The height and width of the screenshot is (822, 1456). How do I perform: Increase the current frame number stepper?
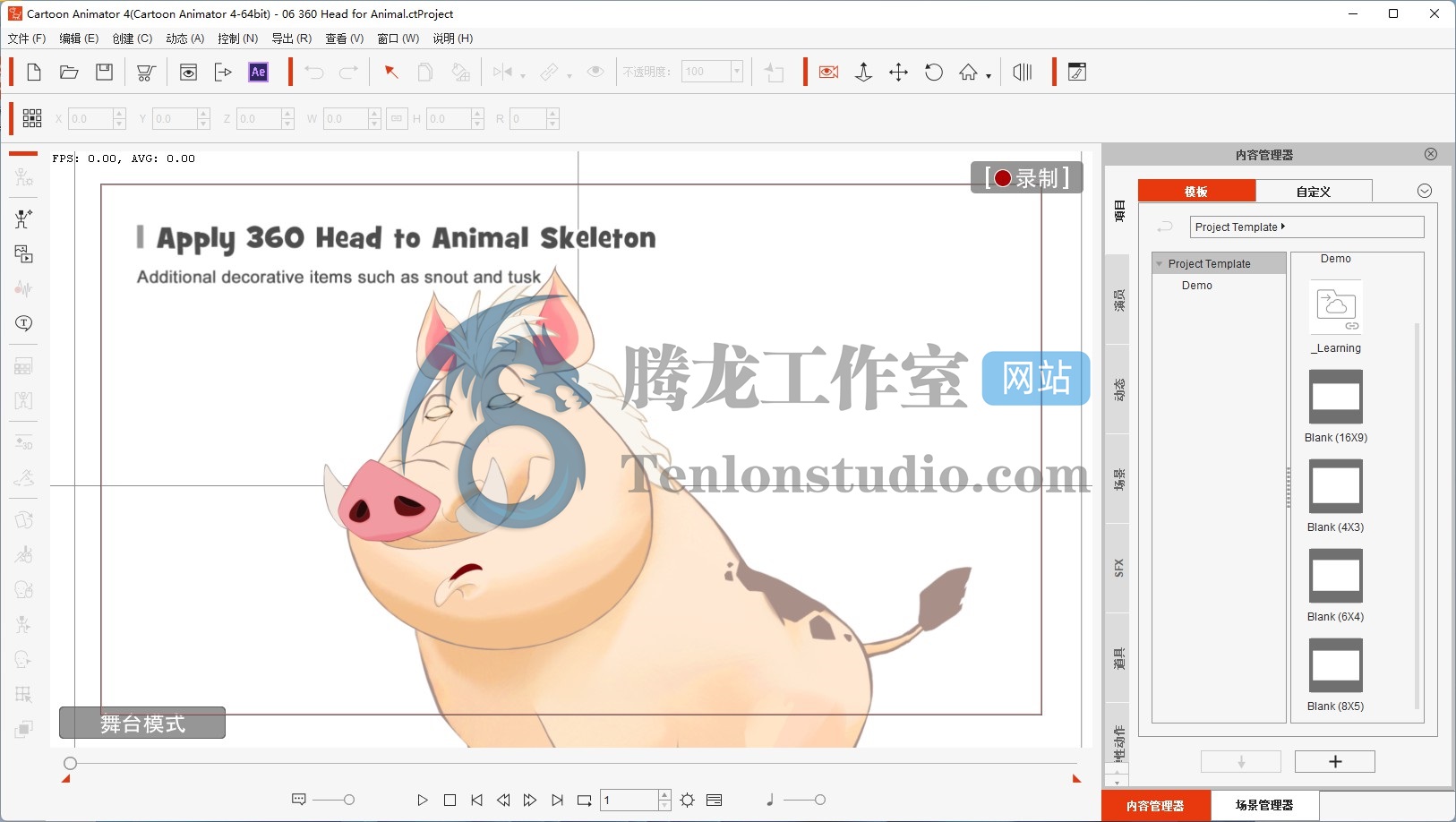tap(664, 795)
